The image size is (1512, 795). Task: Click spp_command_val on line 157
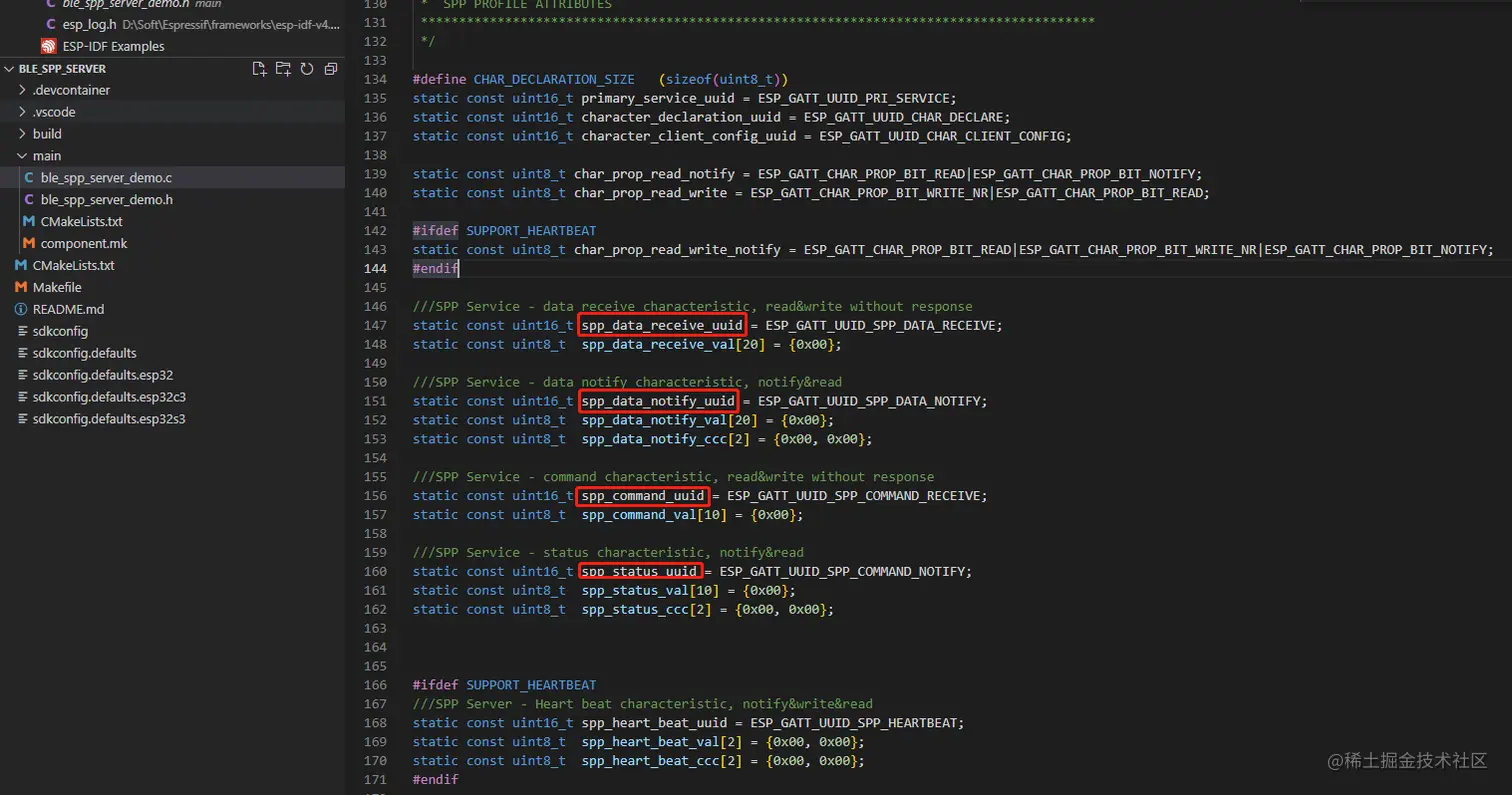point(638,515)
